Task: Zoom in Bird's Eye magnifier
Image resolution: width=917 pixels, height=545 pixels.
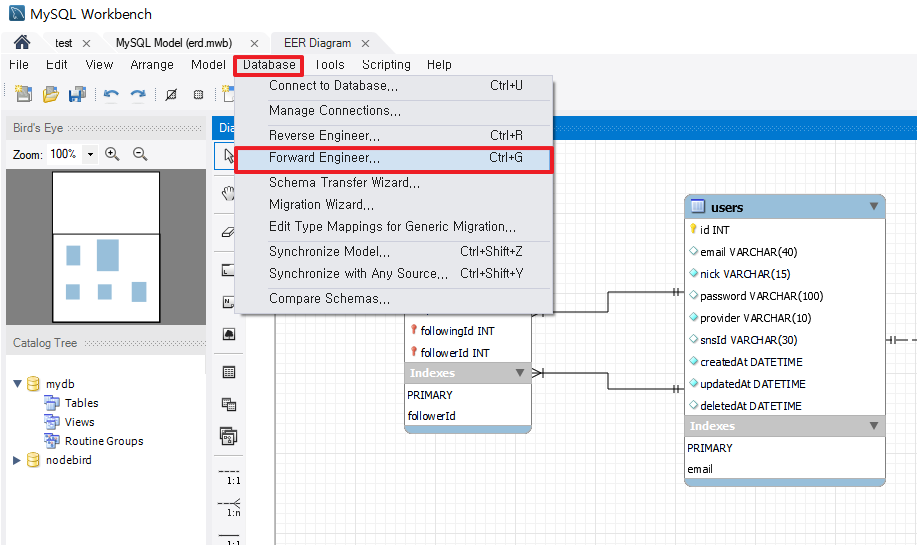Action: [112, 154]
